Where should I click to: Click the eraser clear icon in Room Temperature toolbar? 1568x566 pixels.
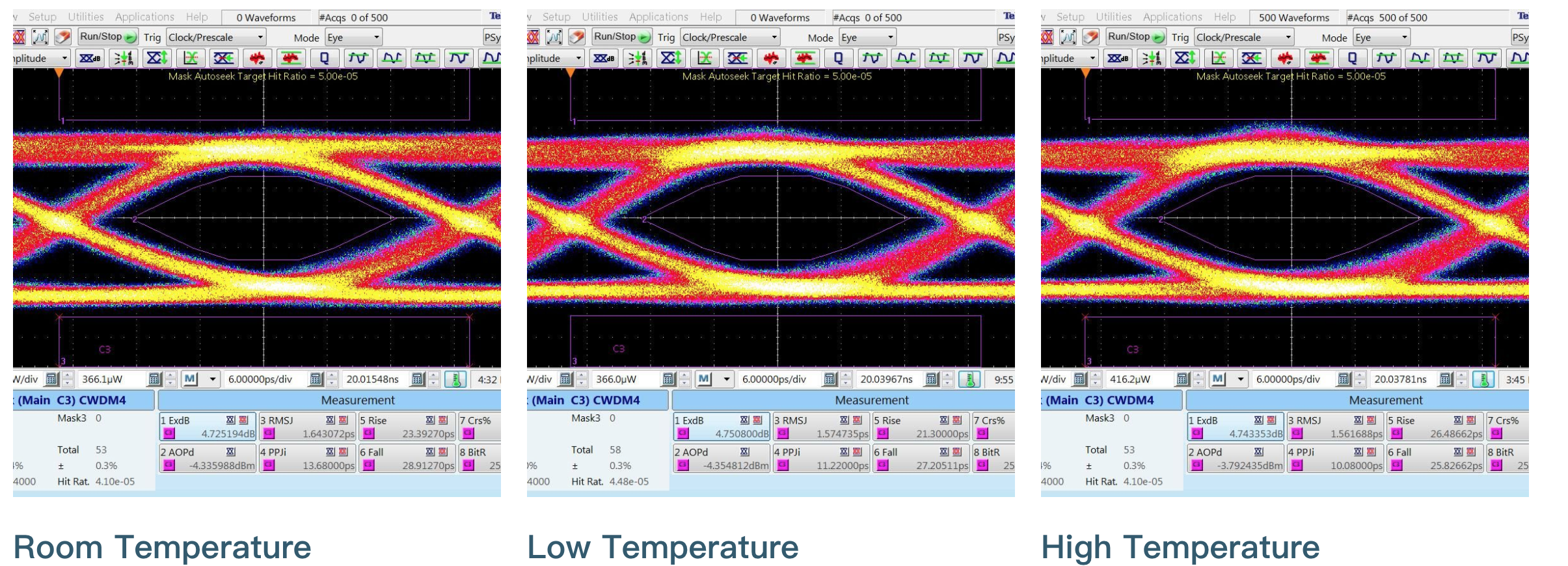[63, 37]
